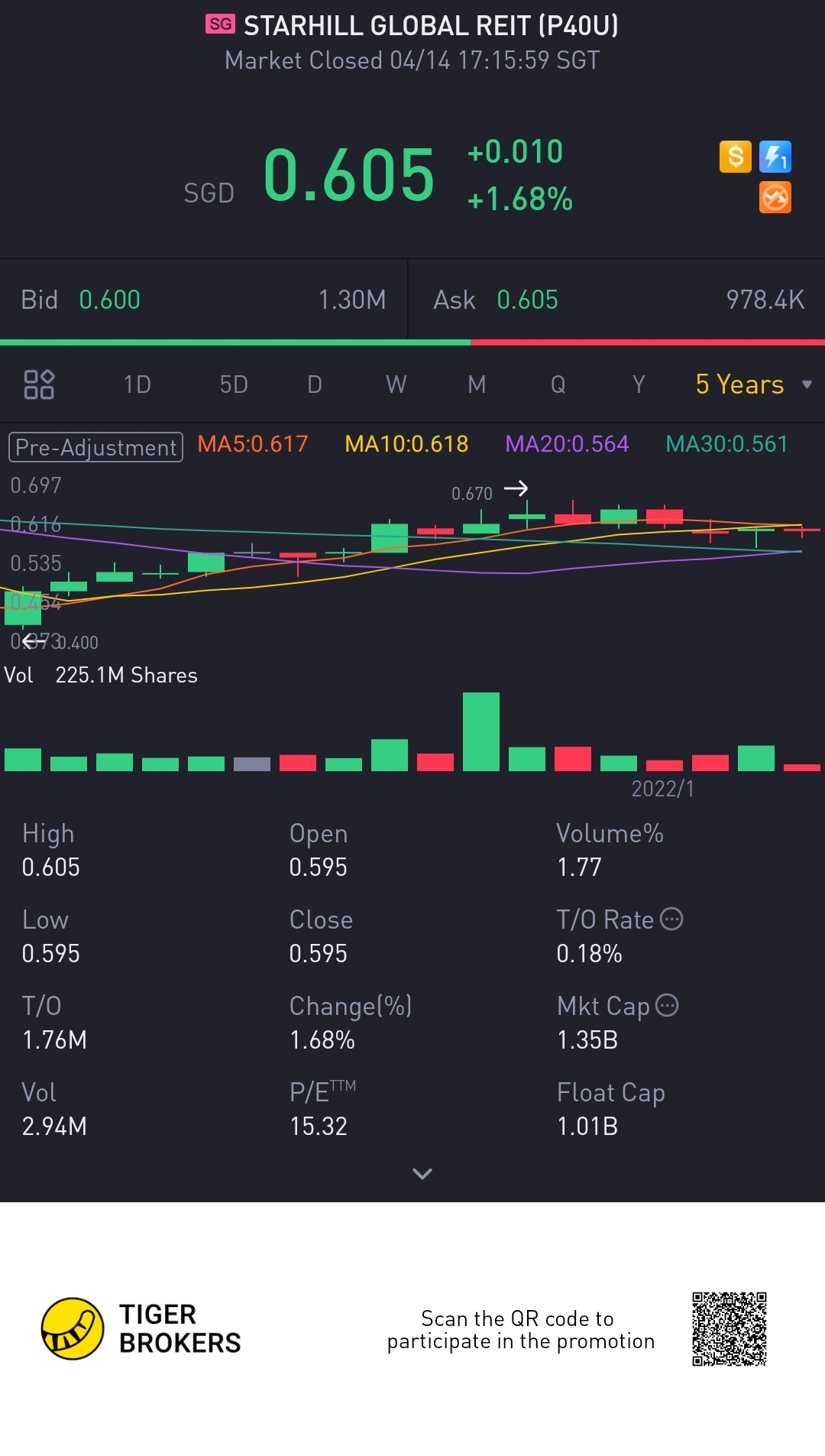Tap the arrow next to 0.670 high marker

tap(516, 488)
